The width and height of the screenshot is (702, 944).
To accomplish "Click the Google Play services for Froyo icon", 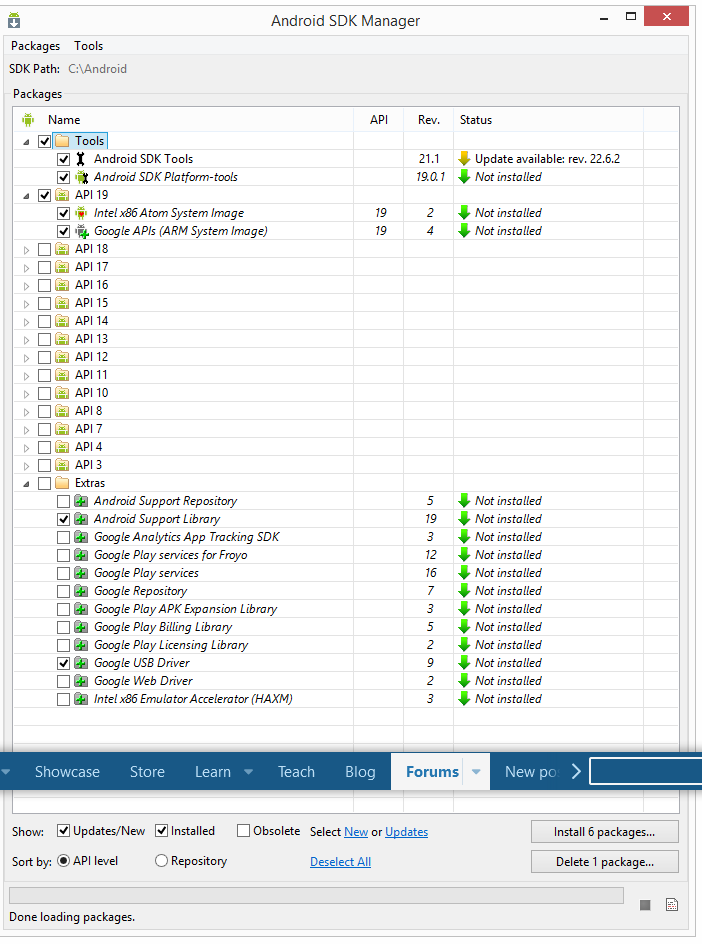I will point(81,555).
